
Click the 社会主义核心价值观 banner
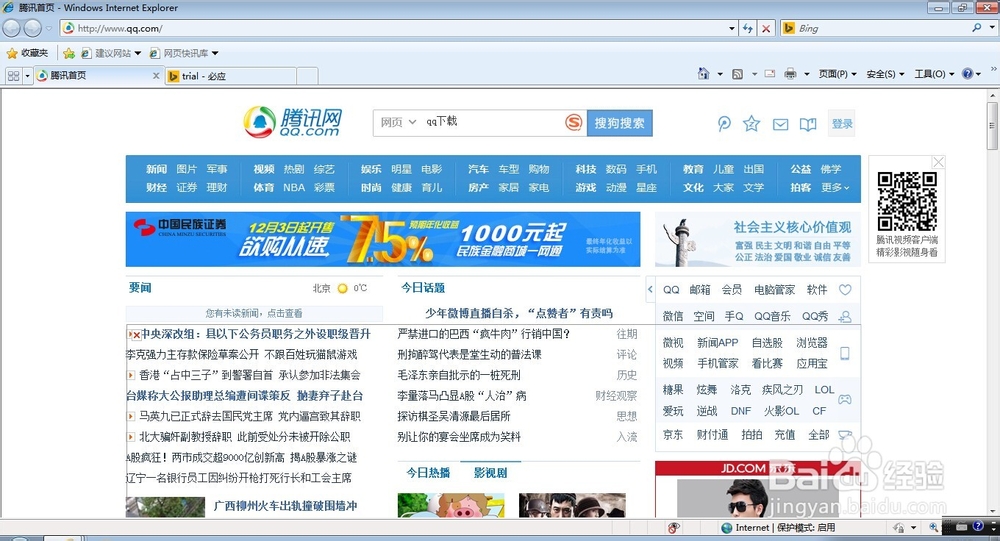click(757, 240)
